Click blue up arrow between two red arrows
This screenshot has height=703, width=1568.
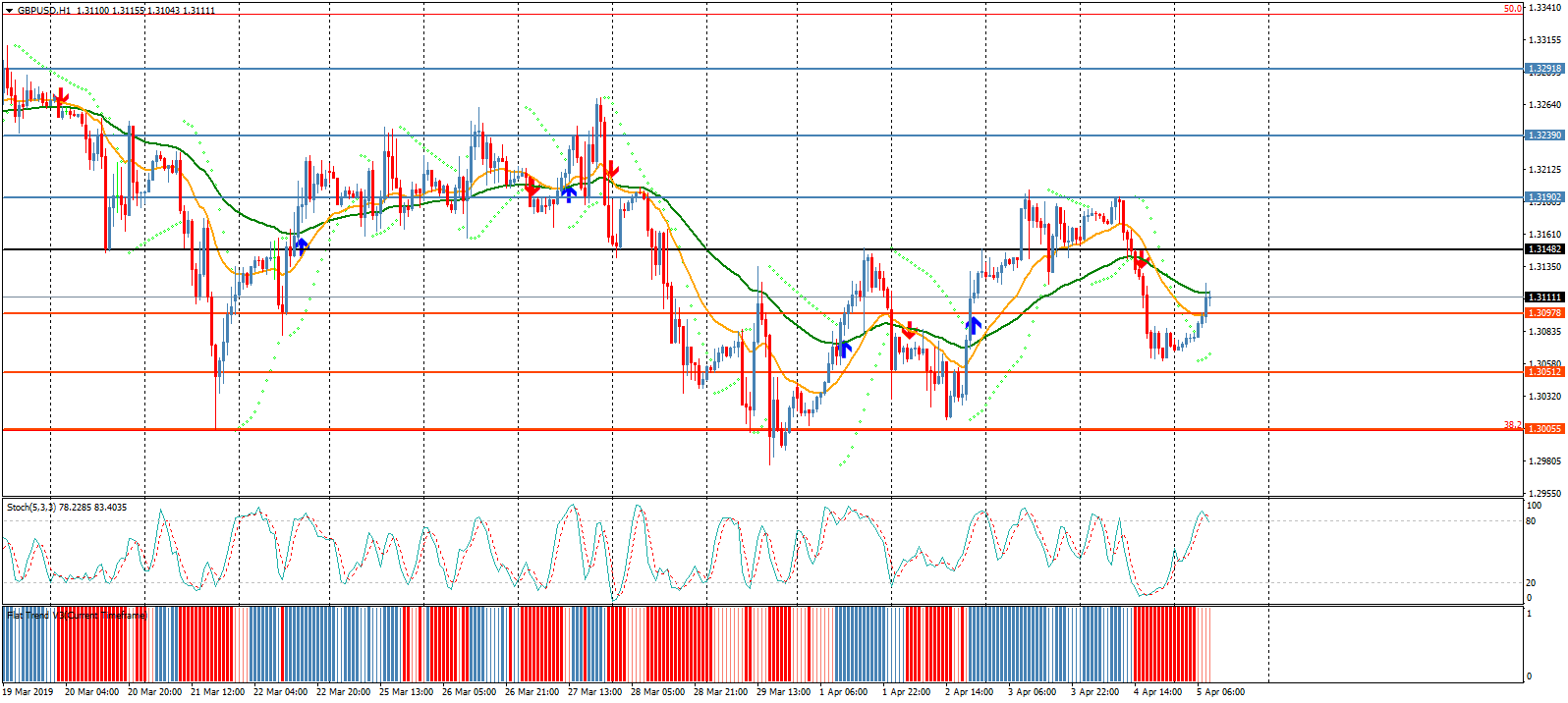tap(568, 193)
